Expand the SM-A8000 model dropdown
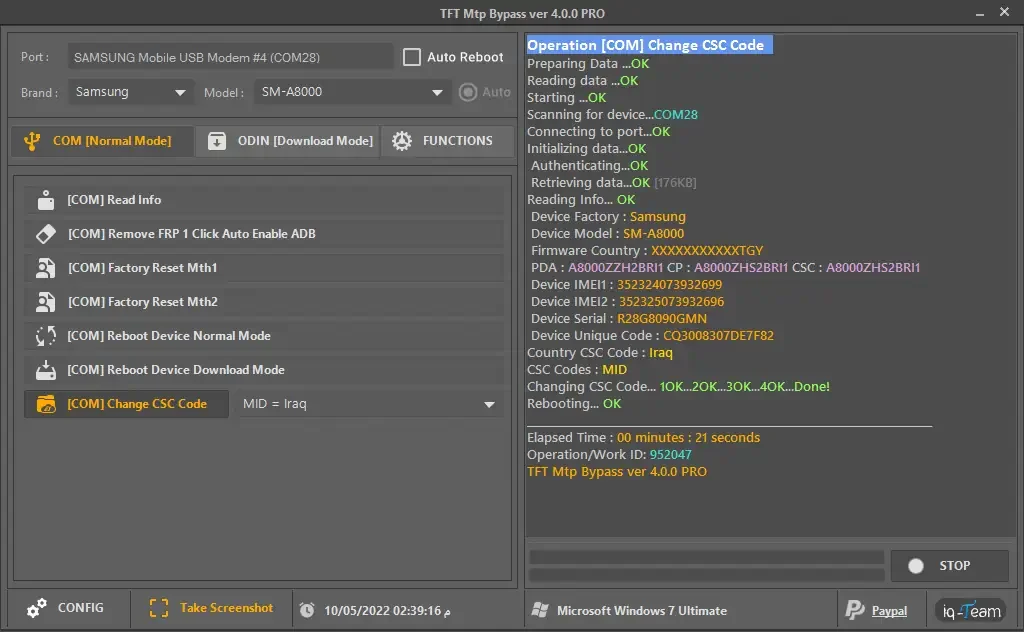Image resolution: width=1024 pixels, height=632 pixels. [350, 92]
